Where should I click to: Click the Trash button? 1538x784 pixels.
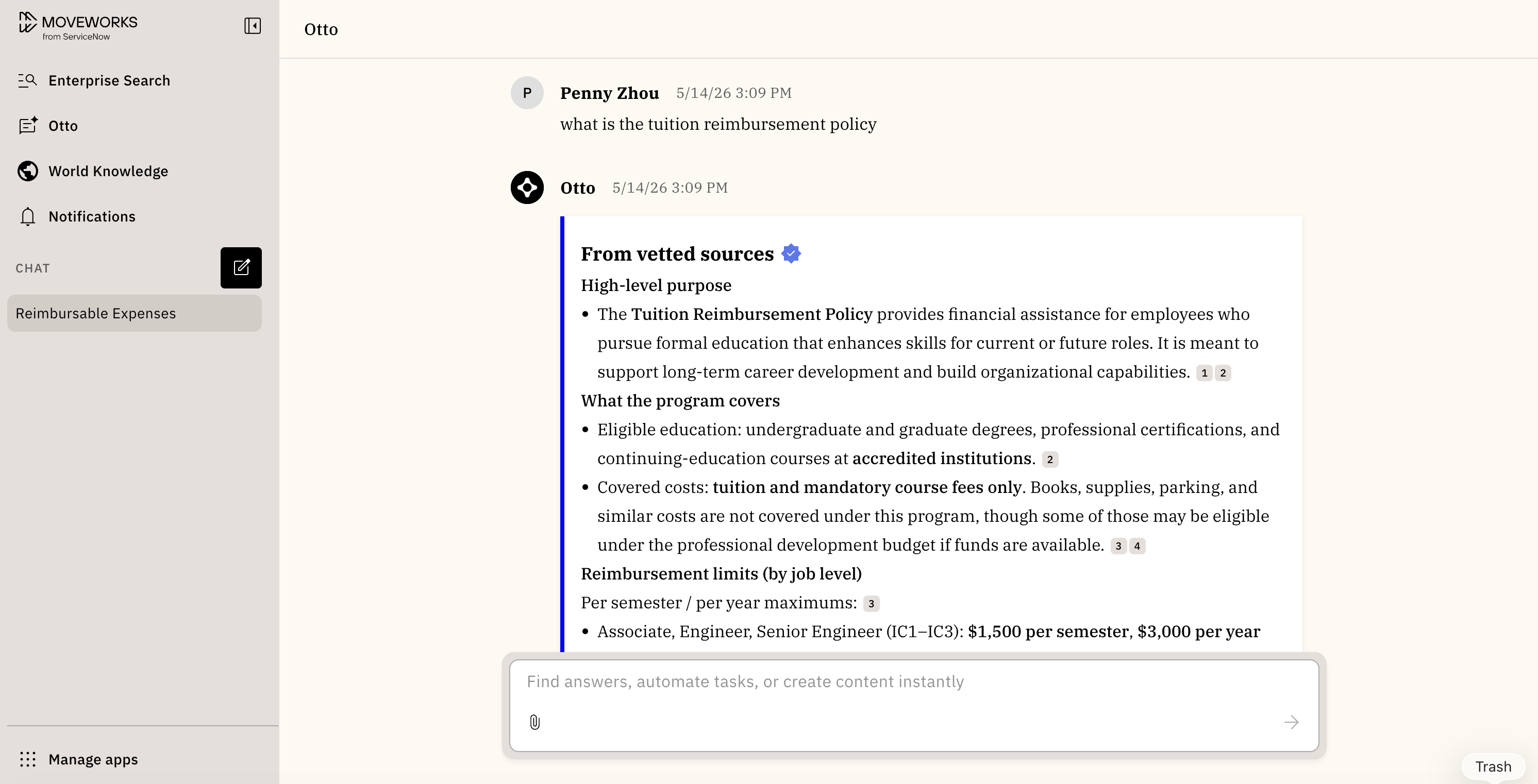(x=1493, y=766)
